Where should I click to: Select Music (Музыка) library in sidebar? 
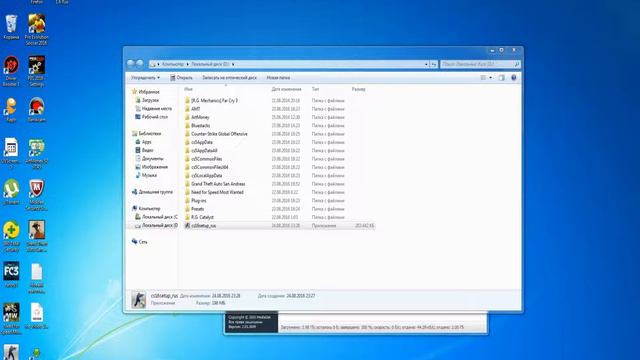(x=149, y=175)
